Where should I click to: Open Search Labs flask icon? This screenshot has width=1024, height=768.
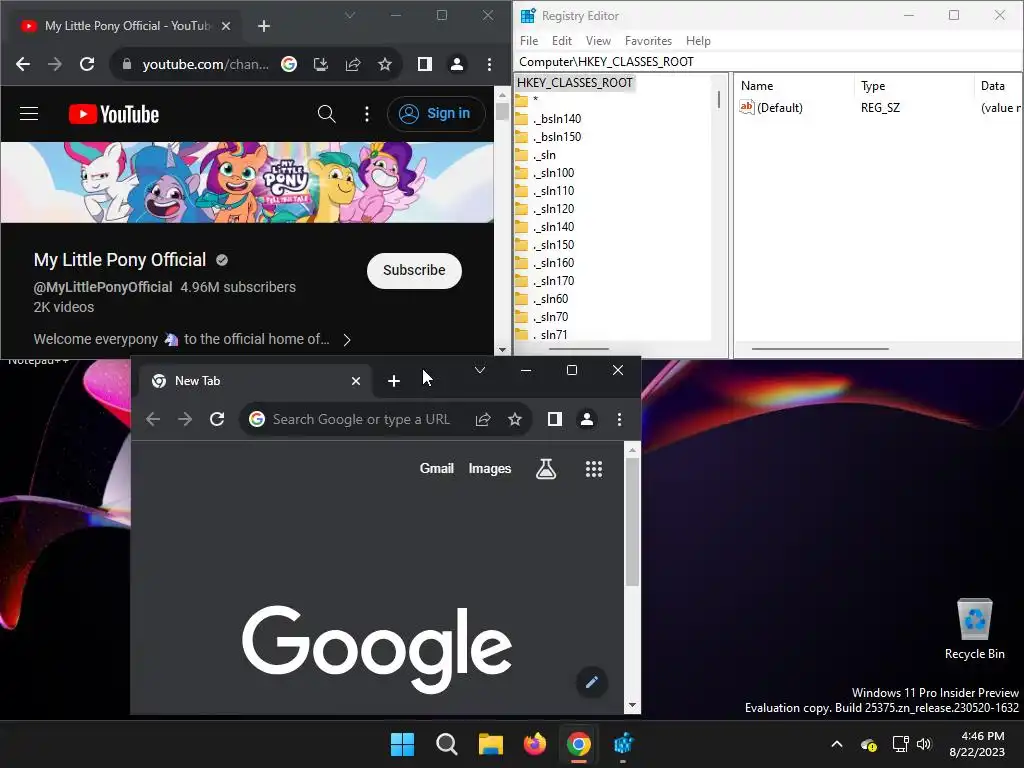[x=546, y=469]
